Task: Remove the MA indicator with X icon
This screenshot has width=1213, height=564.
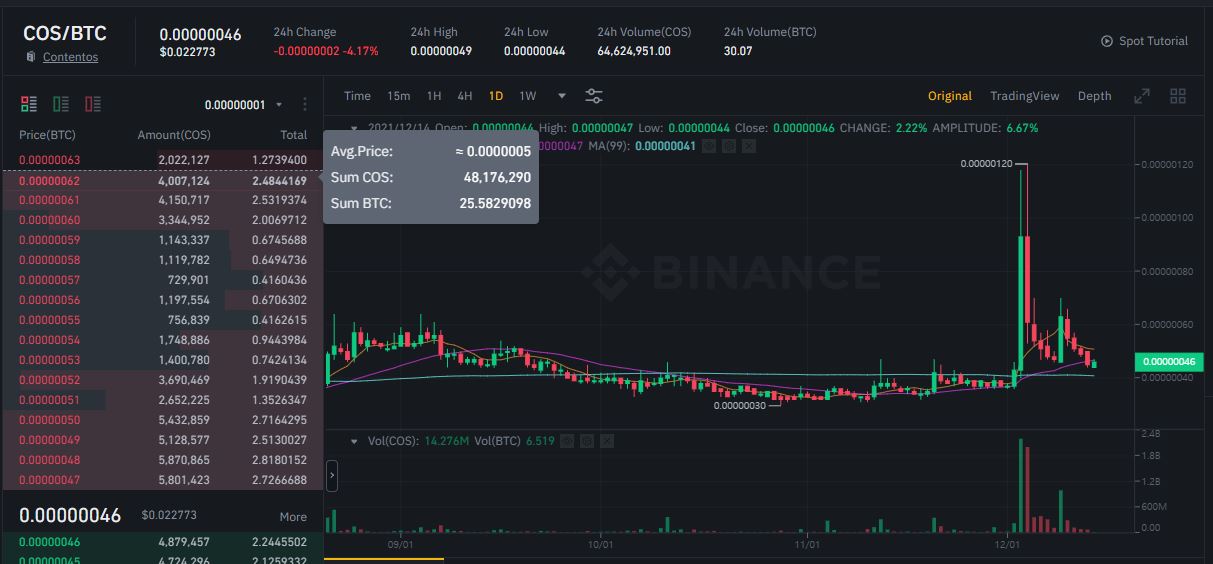Action: [x=749, y=146]
